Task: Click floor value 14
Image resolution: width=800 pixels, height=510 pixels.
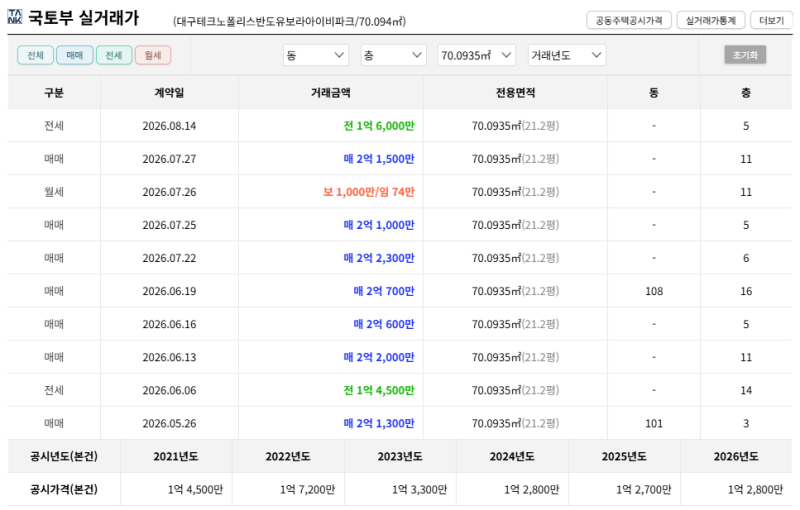Action: pyautogui.click(x=746, y=390)
